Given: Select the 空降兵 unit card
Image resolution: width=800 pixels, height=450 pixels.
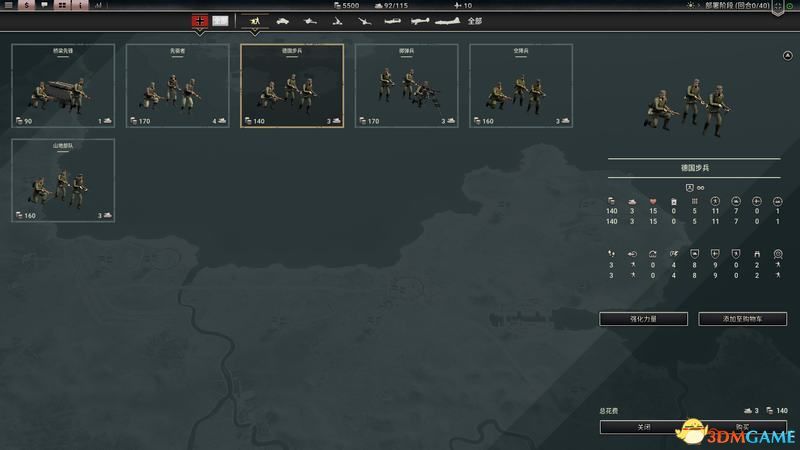Looking at the screenshot, I should click(x=521, y=86).
